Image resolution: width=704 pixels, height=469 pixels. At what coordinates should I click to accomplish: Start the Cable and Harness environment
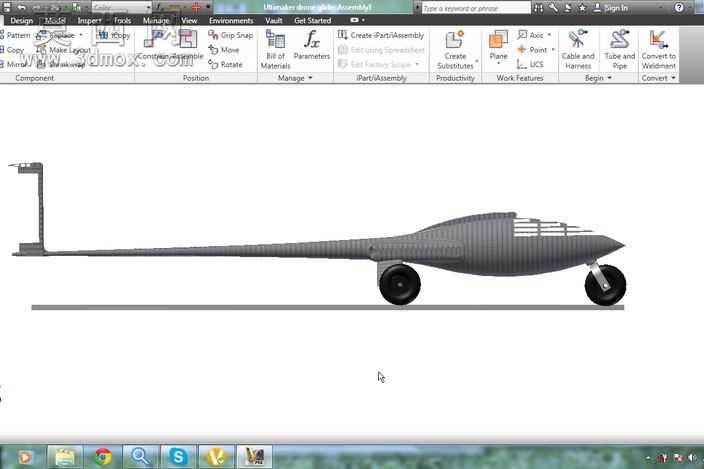[578, 49]
